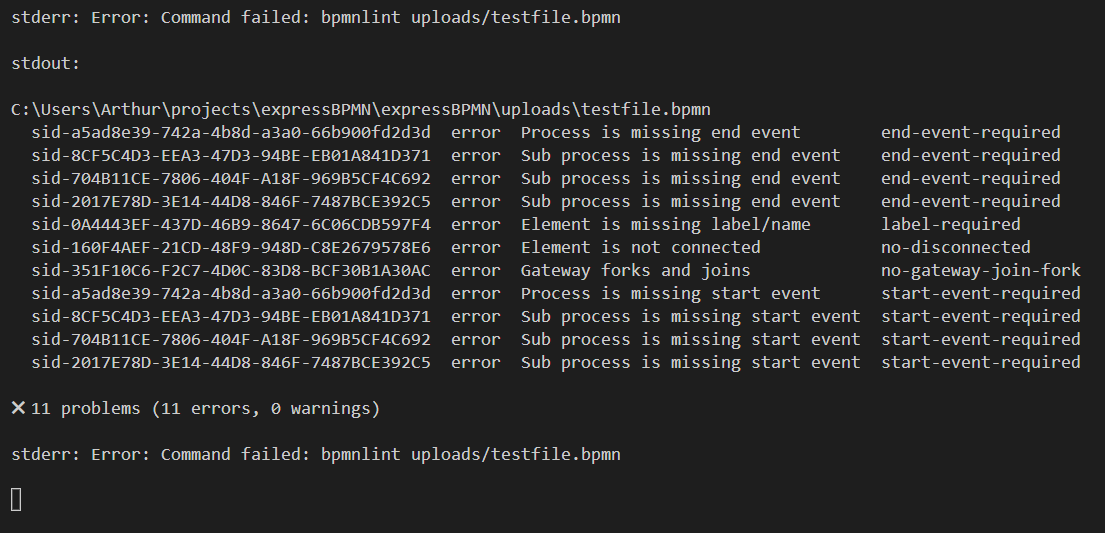
Task: Click the terminal cursor block
Action: click(17, 500)
